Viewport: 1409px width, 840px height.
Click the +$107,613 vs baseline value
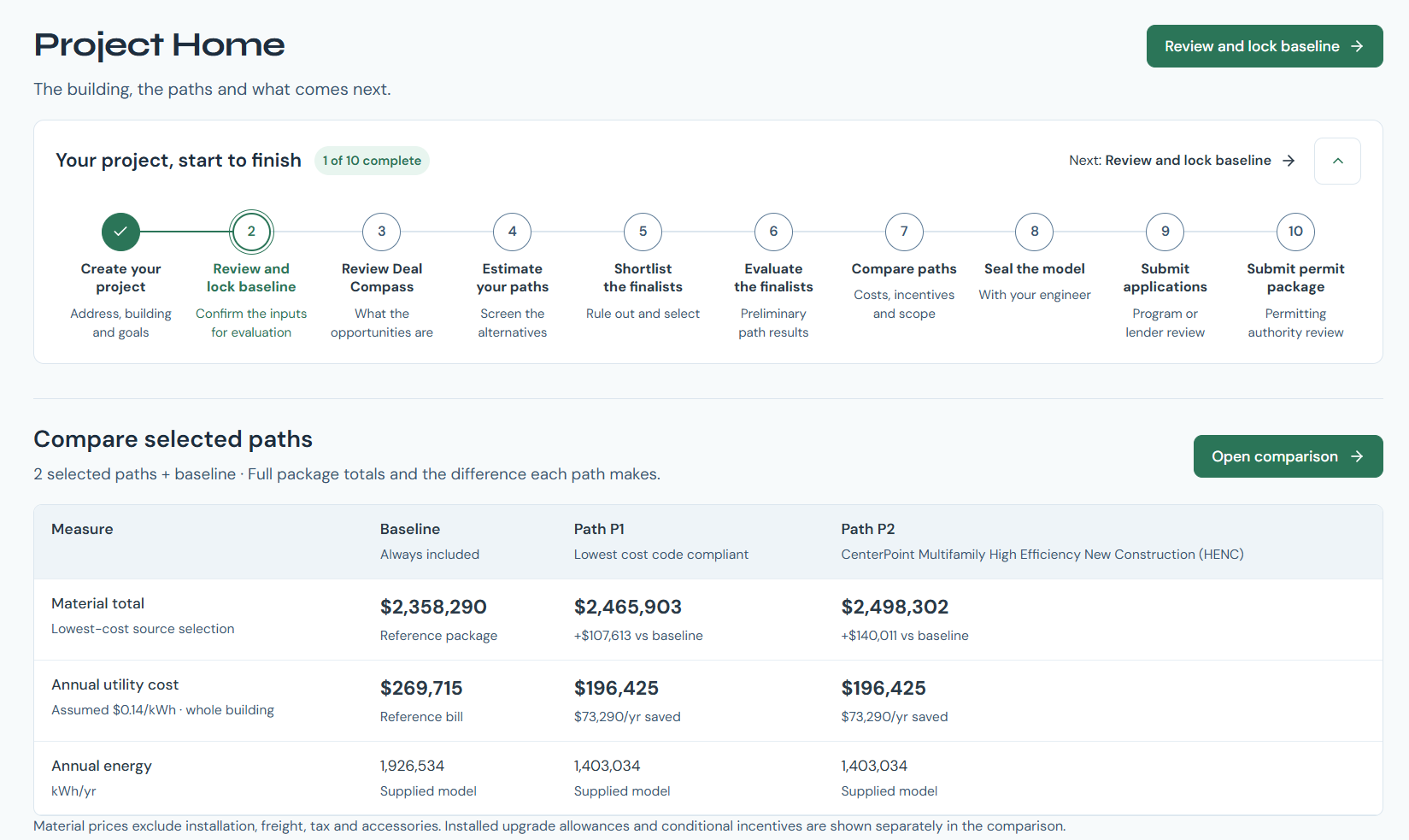click(x=638, y=636)
